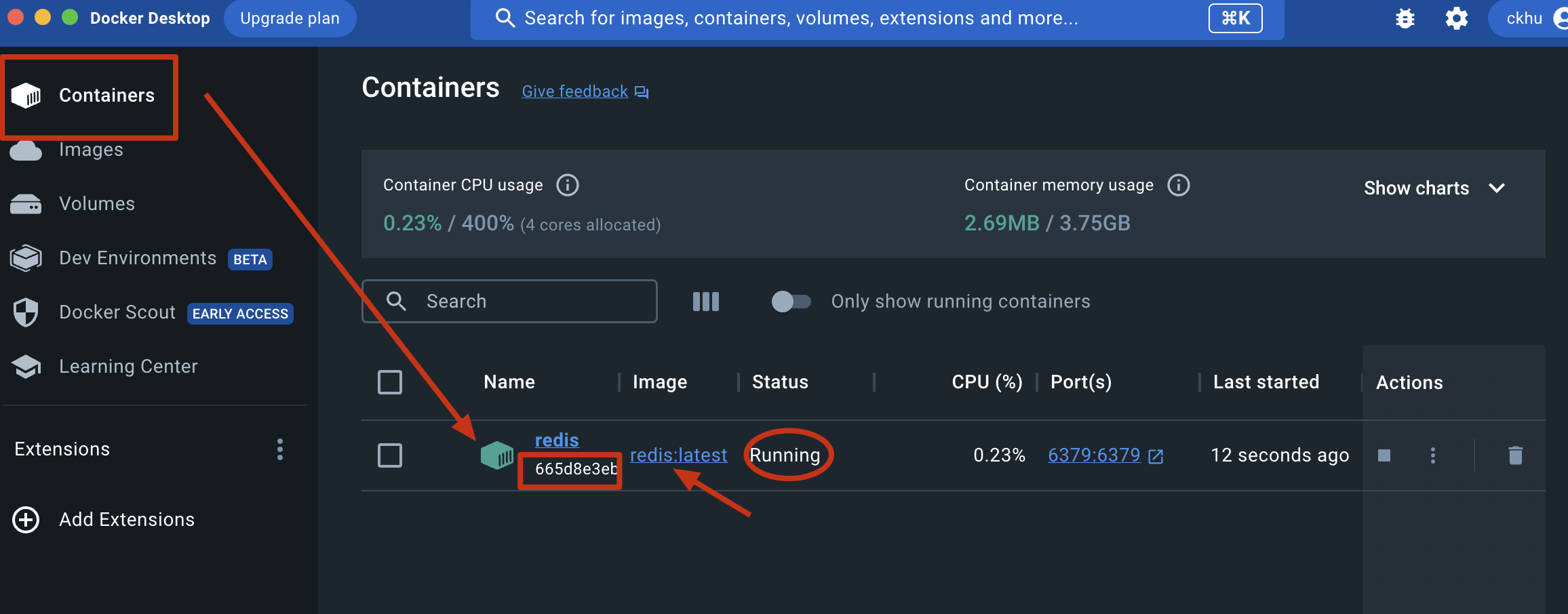
Task: Sort by Status column header
Action: point(780,382)
